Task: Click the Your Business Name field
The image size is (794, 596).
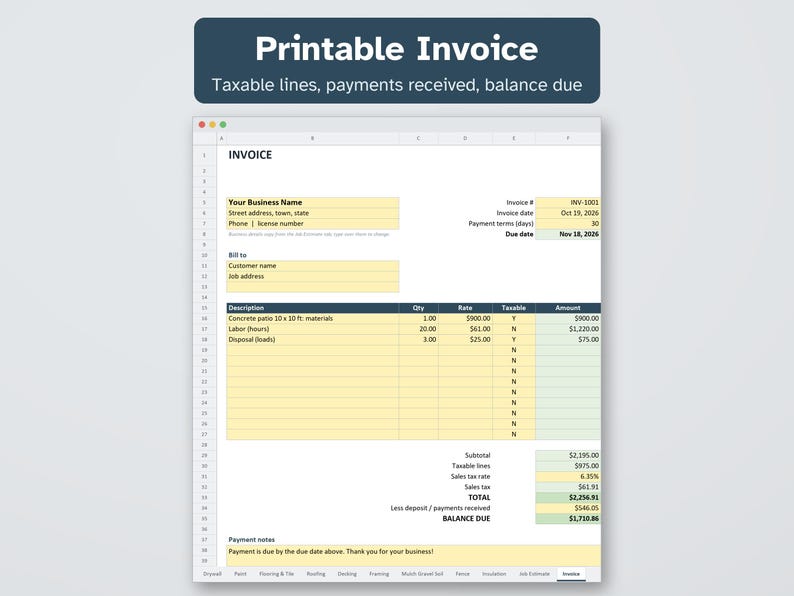Action: click(x=312, y=203)
